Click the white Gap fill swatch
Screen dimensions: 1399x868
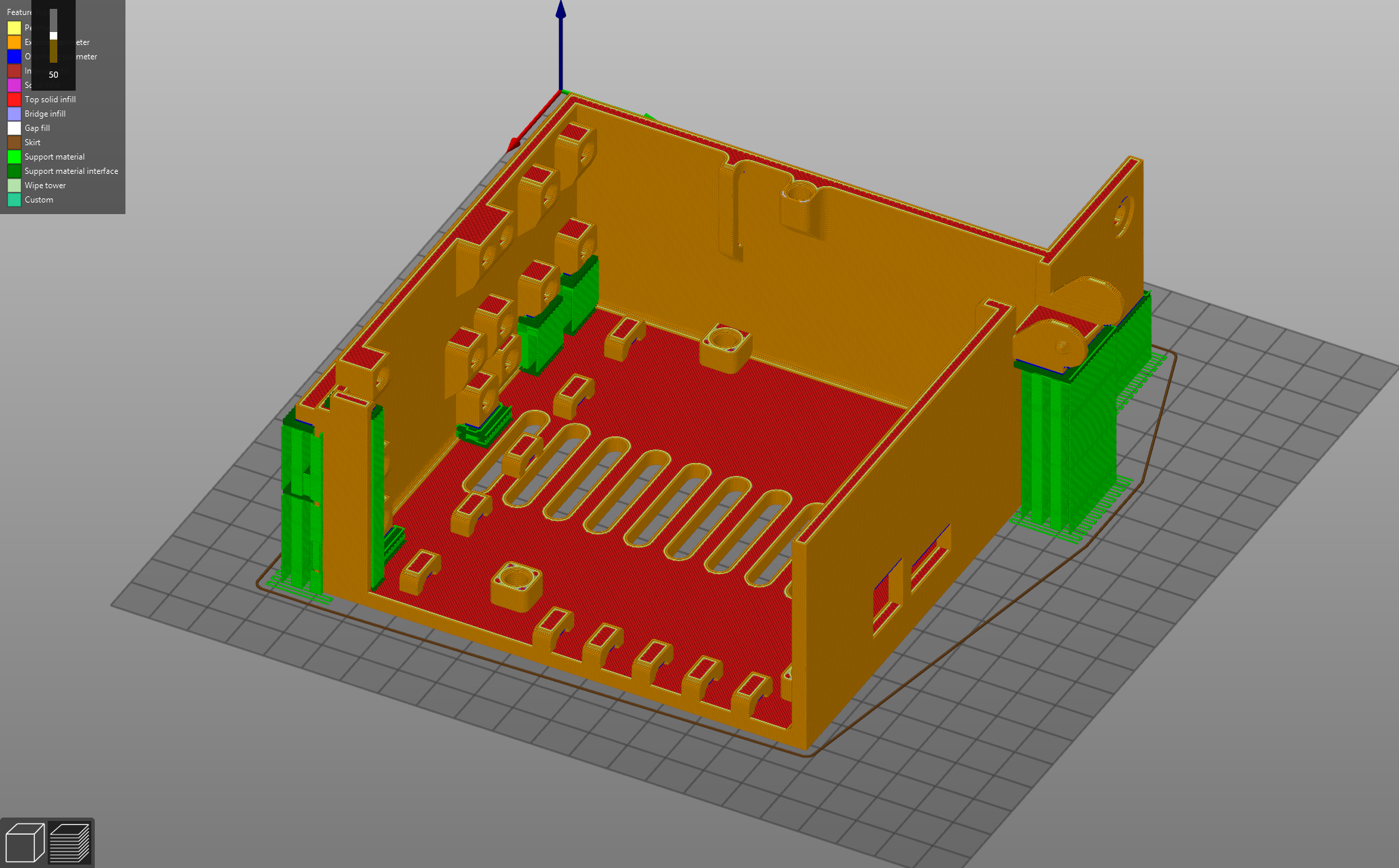14,128
